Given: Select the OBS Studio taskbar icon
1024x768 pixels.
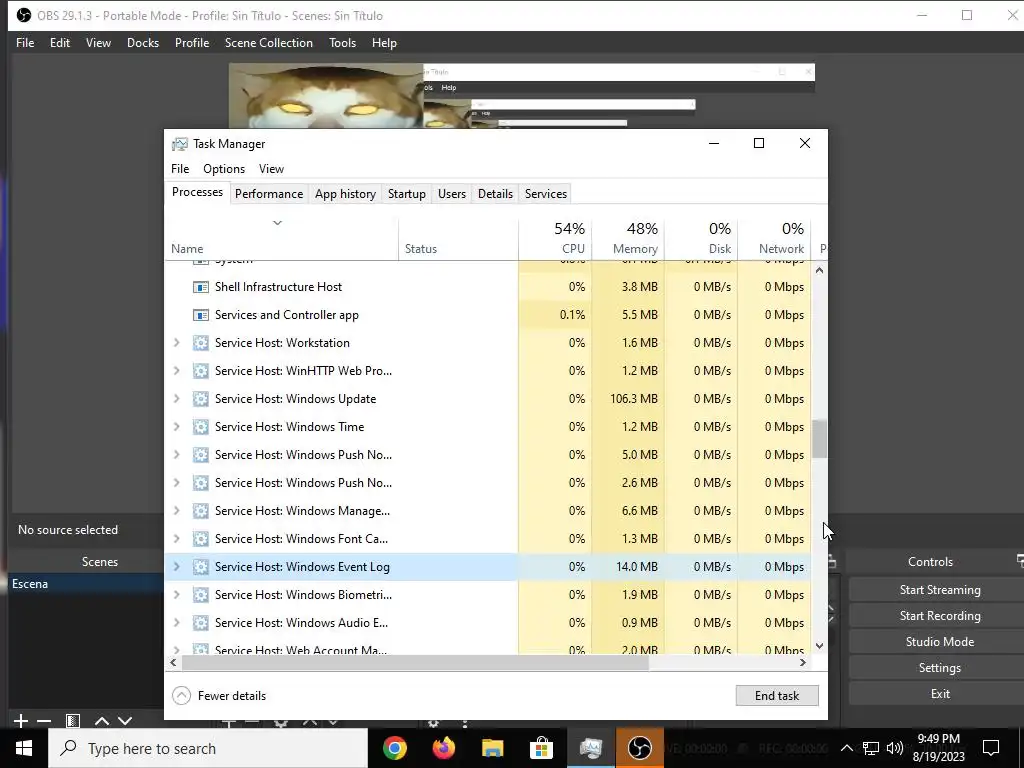Looking at the screenshot, I should 639,748.
